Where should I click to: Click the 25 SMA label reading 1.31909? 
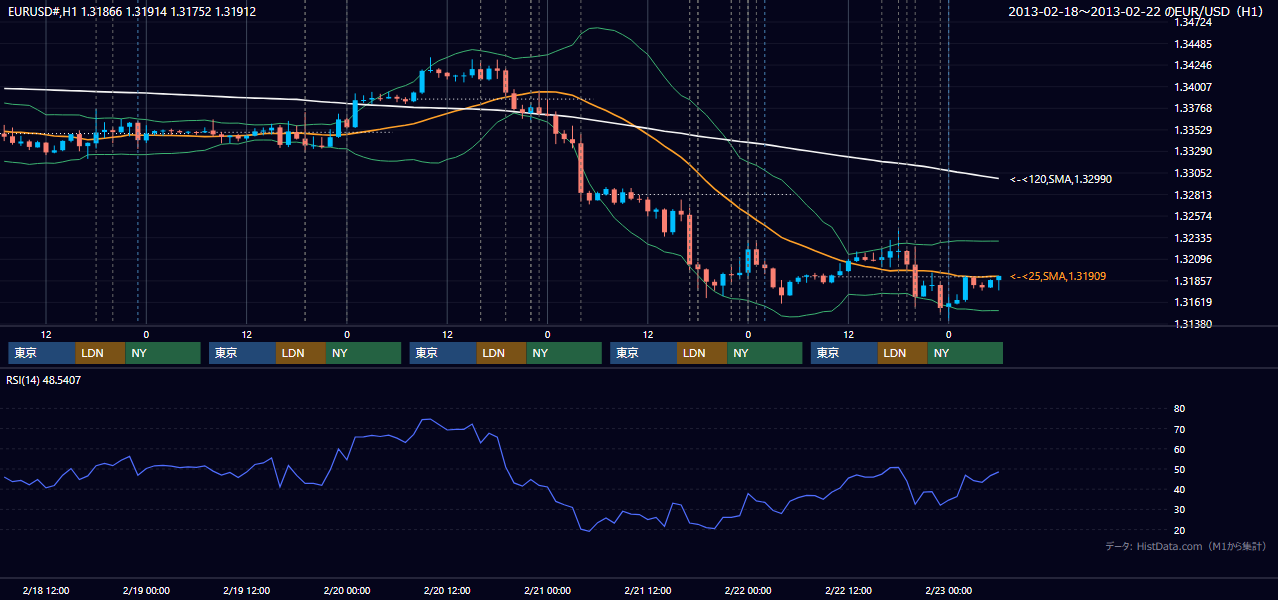(1058, 276)
